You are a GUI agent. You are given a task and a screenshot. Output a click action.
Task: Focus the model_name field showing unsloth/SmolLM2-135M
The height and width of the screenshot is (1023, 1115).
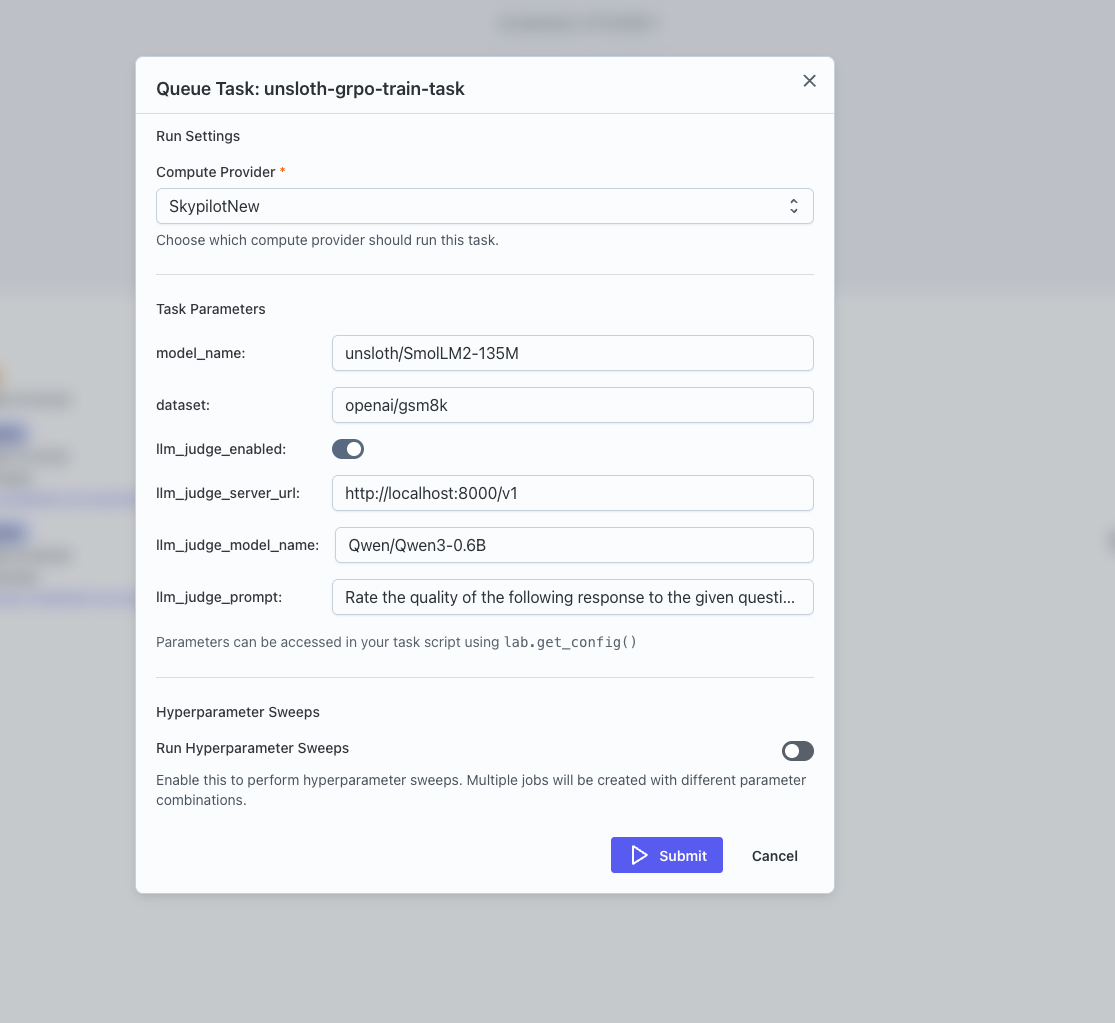(572, 353)
